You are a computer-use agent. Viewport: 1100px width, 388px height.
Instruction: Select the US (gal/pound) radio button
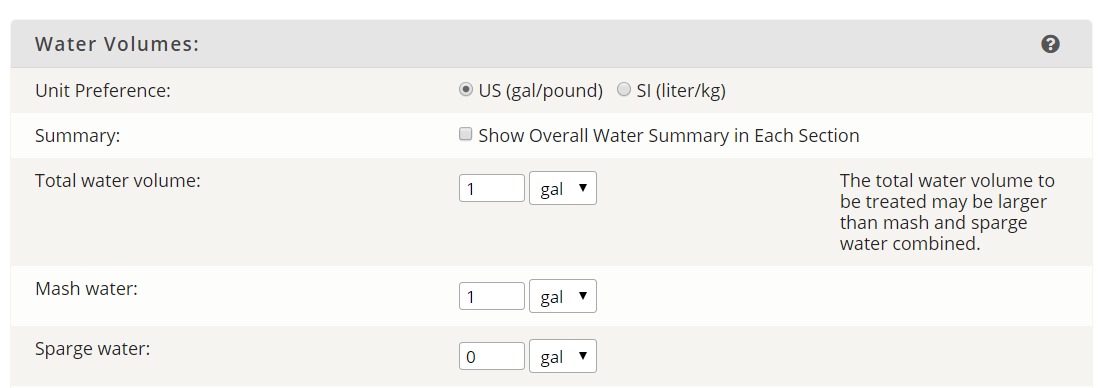point(465,90)
